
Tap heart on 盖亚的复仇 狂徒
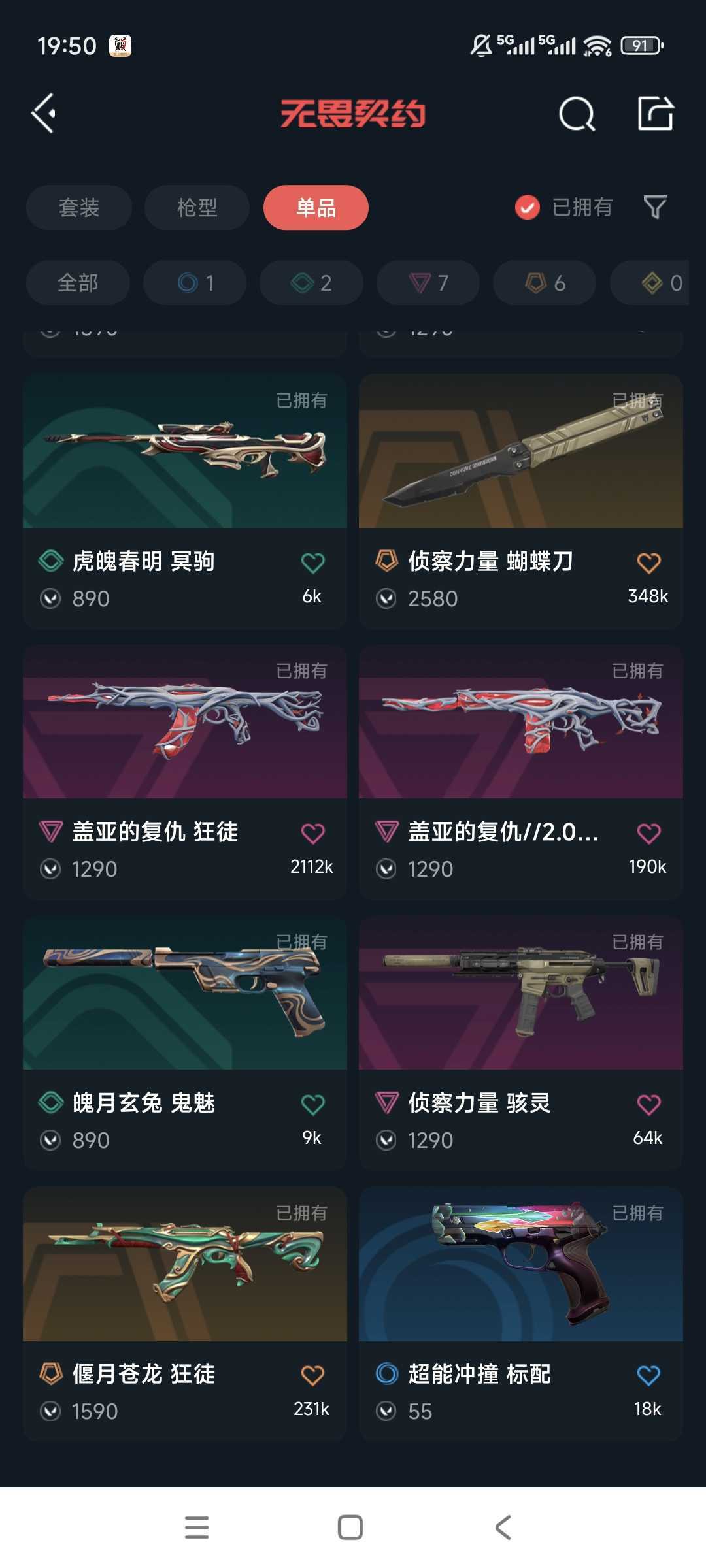(x=312, y=833)
